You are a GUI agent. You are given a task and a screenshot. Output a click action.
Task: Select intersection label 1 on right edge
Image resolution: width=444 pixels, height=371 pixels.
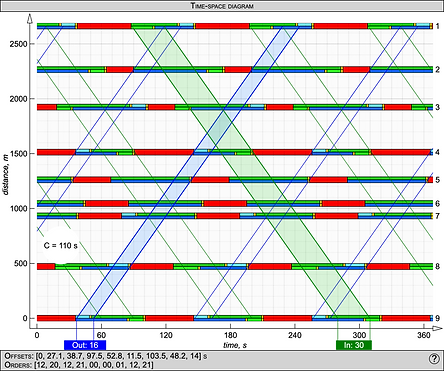[x=438, y=26]
